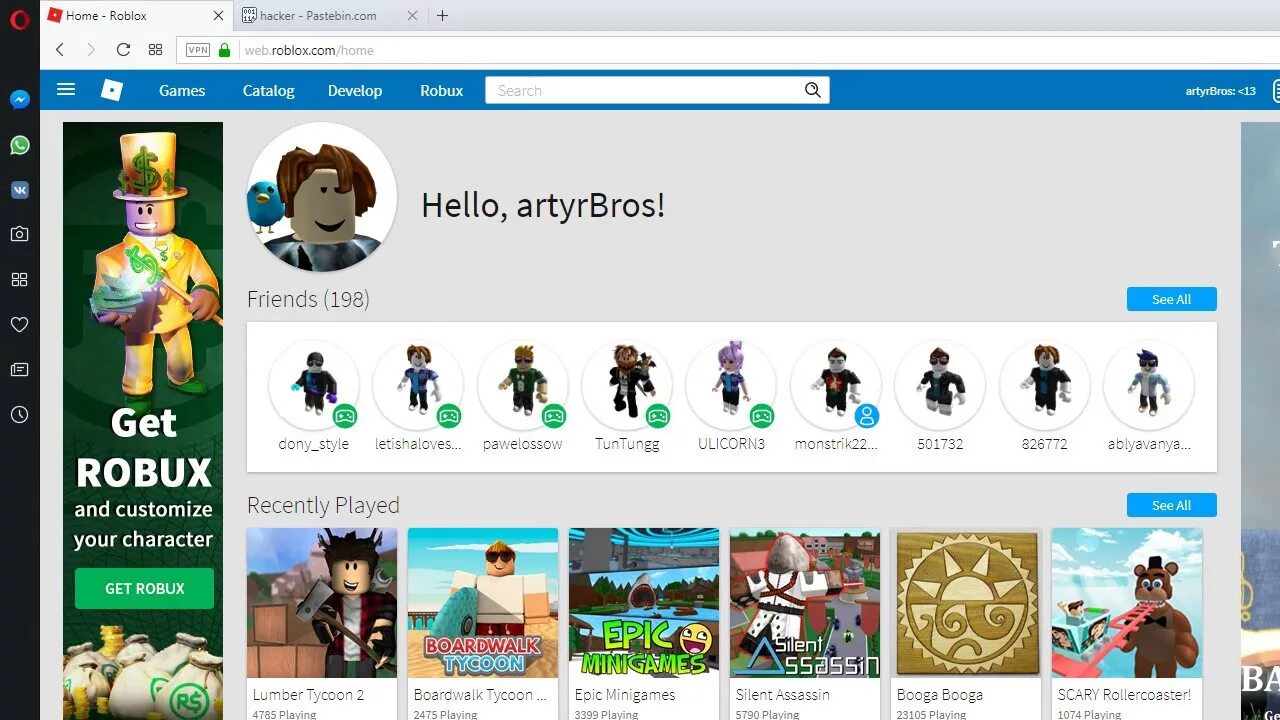Open the Develop menu
The width and height of the screenshot is (1280, 720).
pyautogui.click(x=355, y=90)
